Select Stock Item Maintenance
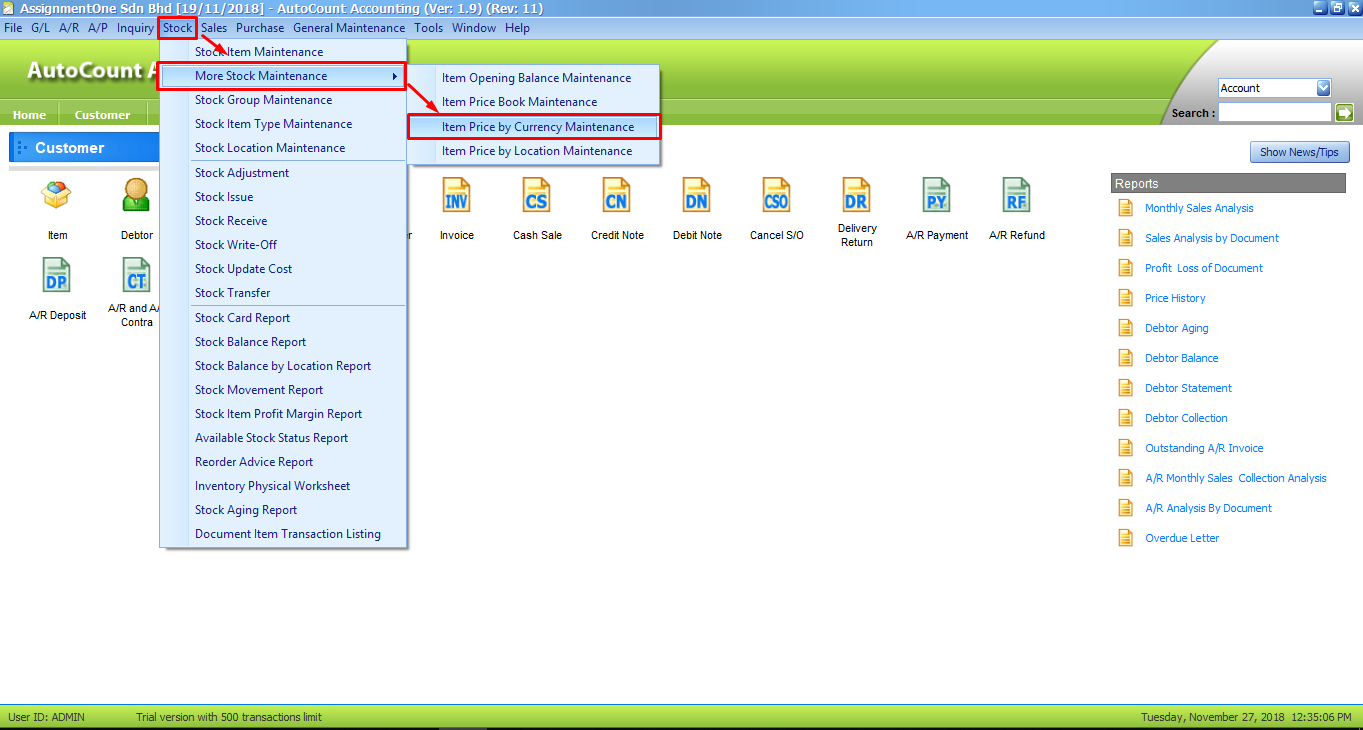Image resolution: width=1363 pixels, height=730 pixels. pyautogui.click(x=283, y=52)
